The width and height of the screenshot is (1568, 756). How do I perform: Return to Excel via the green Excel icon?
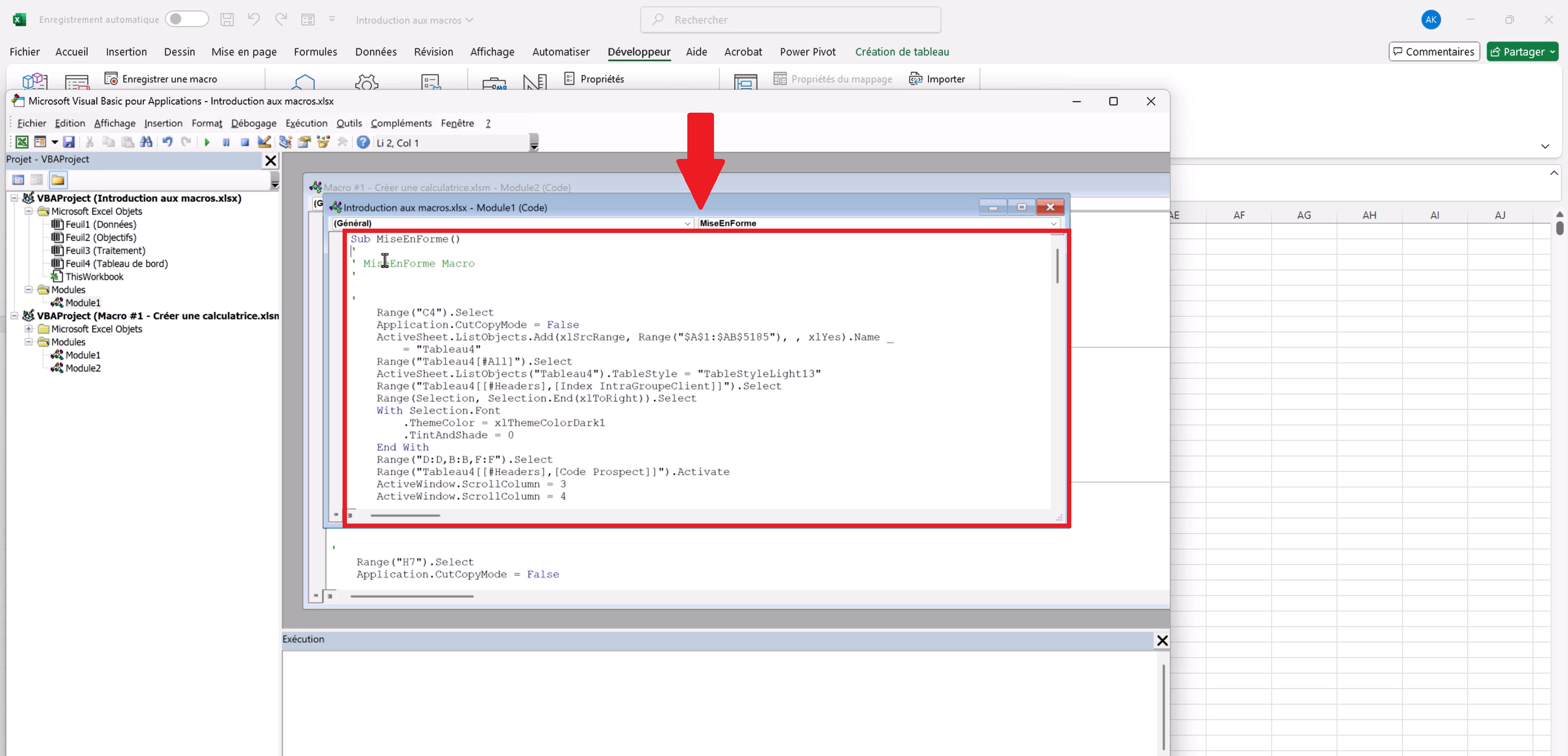(22, 142)
